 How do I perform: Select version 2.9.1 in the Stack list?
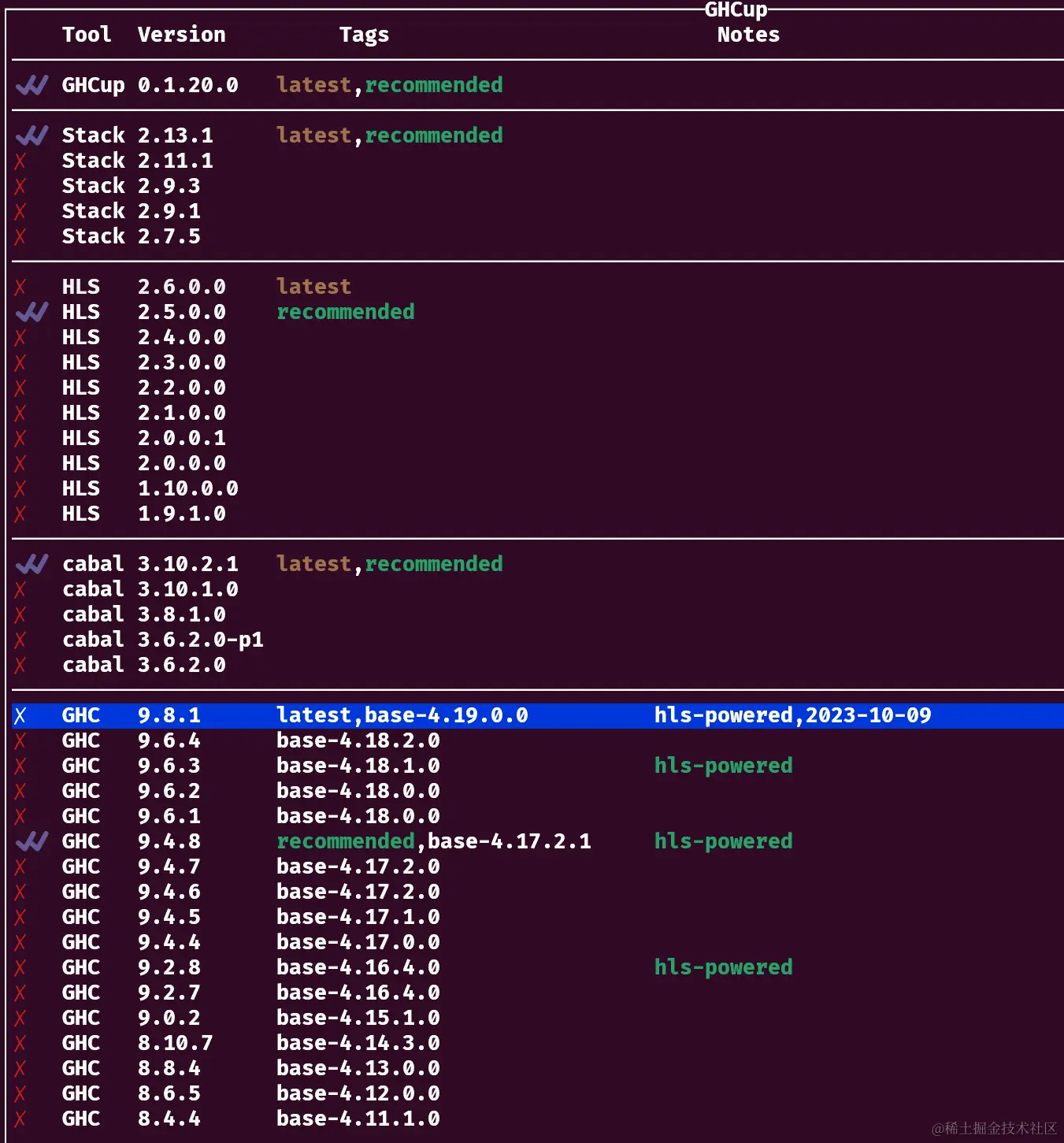point(169,211)
